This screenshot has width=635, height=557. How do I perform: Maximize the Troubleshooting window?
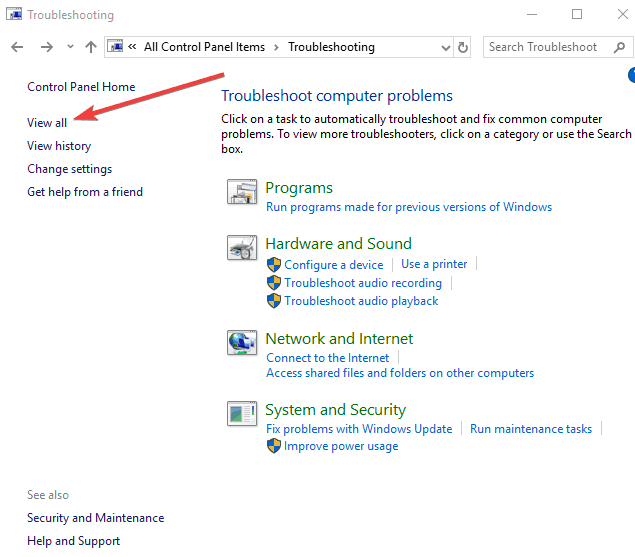coord(577,15)
